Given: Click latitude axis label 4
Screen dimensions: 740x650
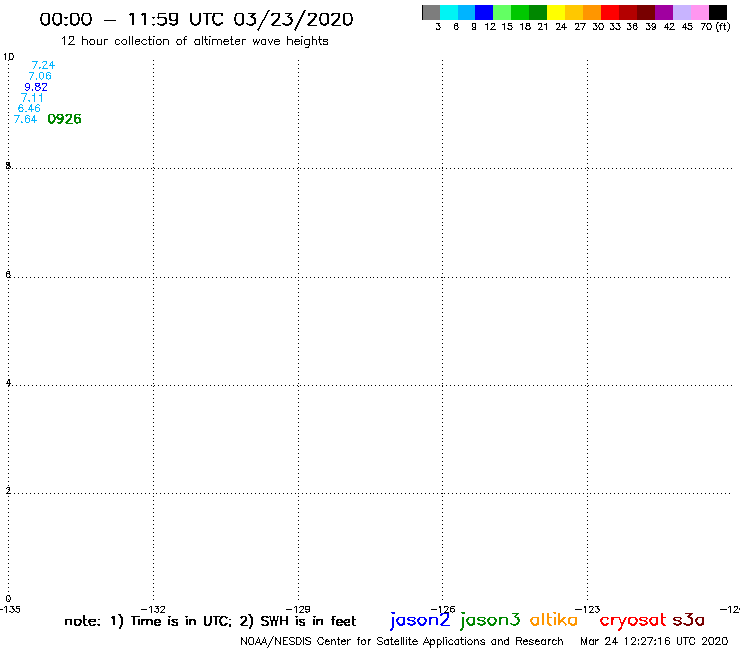Looking at the screenshot, I should pos(8,382).
